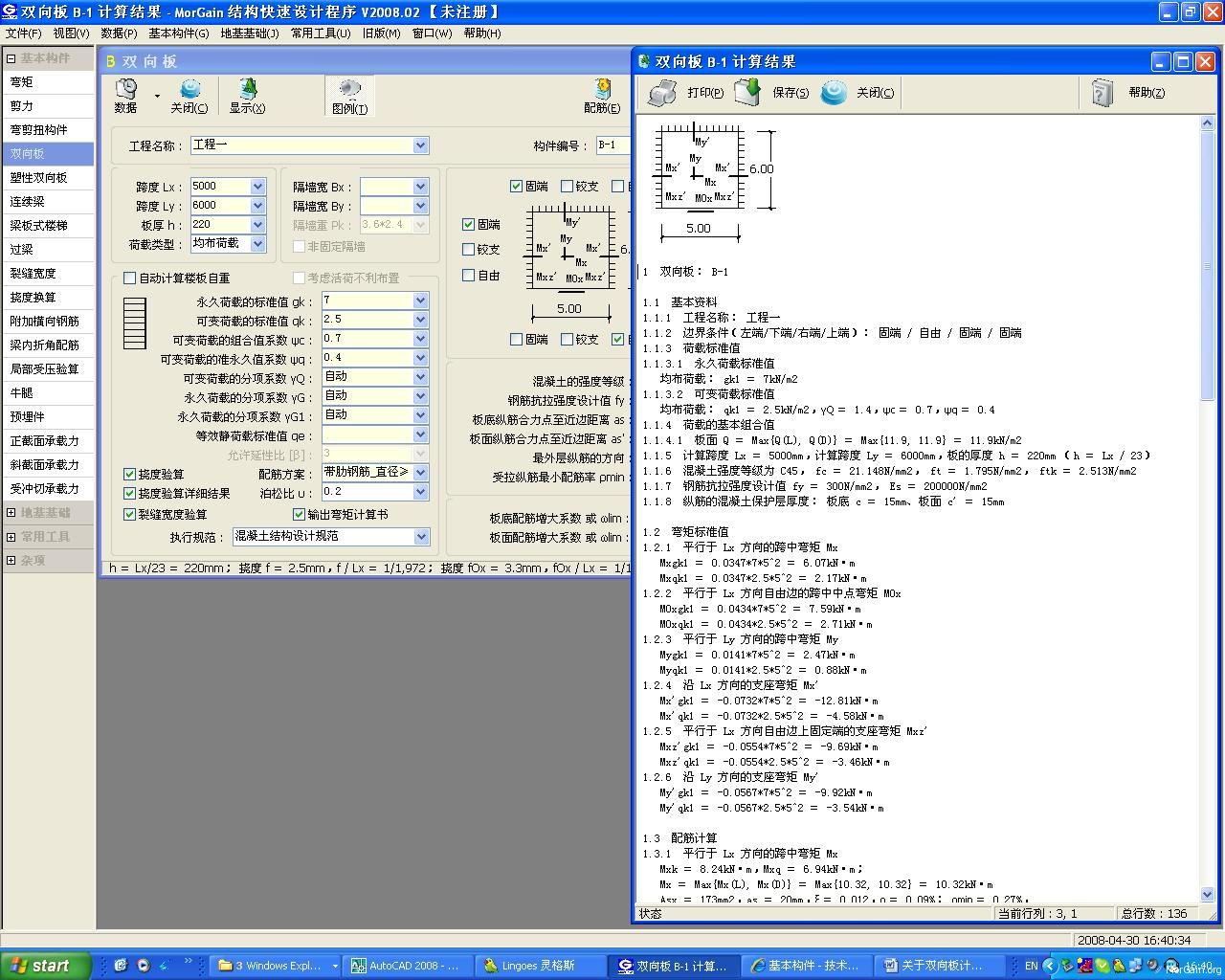Open 工程名称 dropdown
Viewport: 1225px width, 980px height.
click(x=420, y=145)
